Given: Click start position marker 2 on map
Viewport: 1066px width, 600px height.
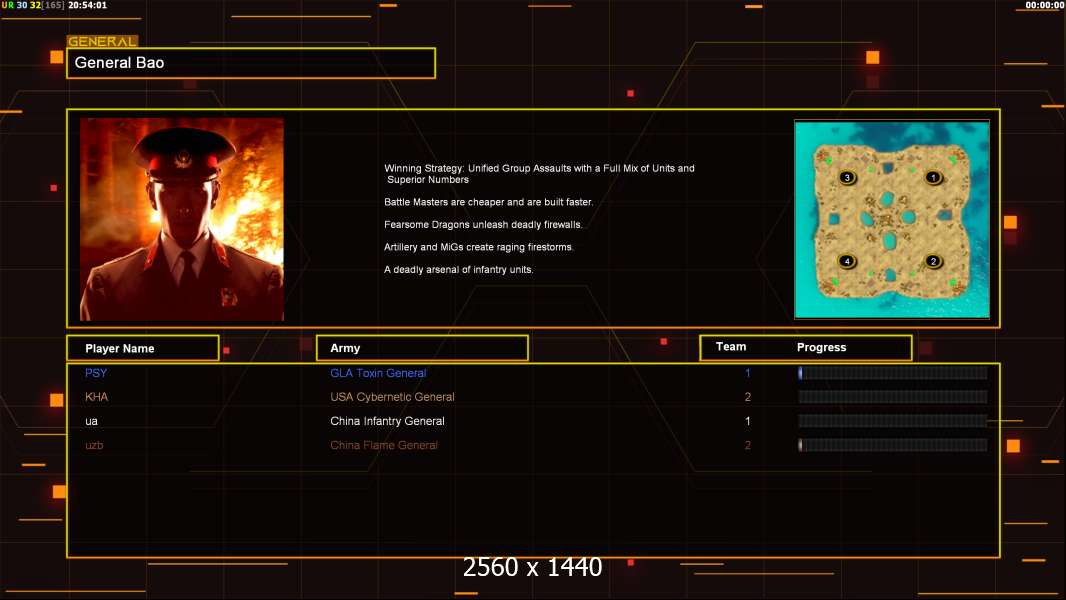Looking at the screenshot, I should coord(933,261).
